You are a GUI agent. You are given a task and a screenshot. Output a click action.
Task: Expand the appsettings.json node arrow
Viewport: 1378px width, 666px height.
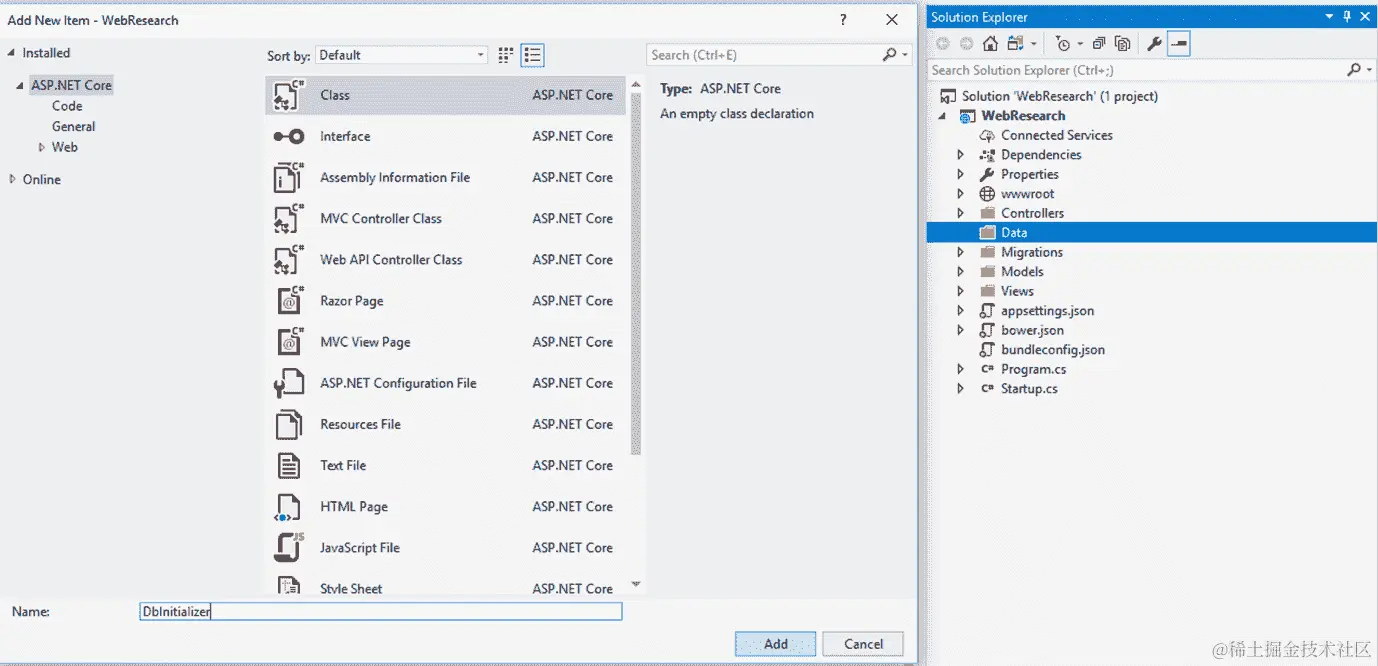tap(960, 311)
